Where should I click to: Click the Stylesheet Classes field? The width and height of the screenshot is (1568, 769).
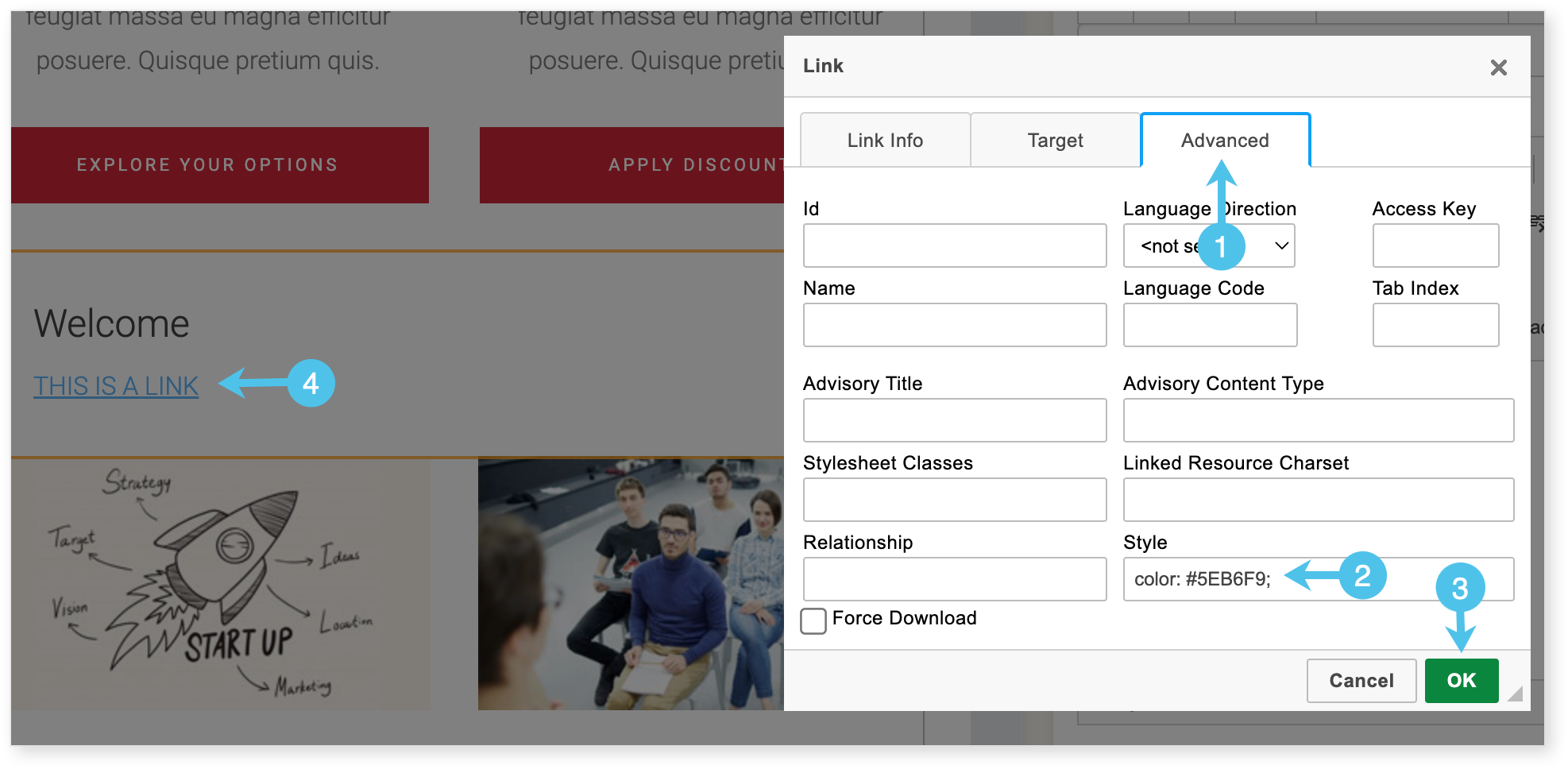[955, 500]
